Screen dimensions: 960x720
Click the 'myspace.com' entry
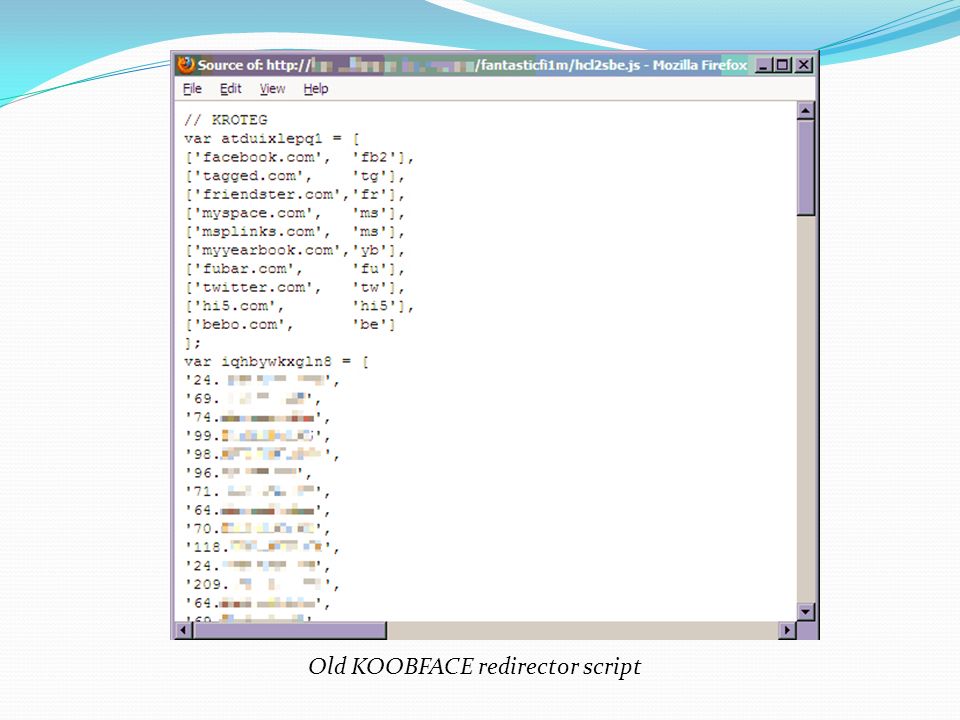[x=294, y=213]
